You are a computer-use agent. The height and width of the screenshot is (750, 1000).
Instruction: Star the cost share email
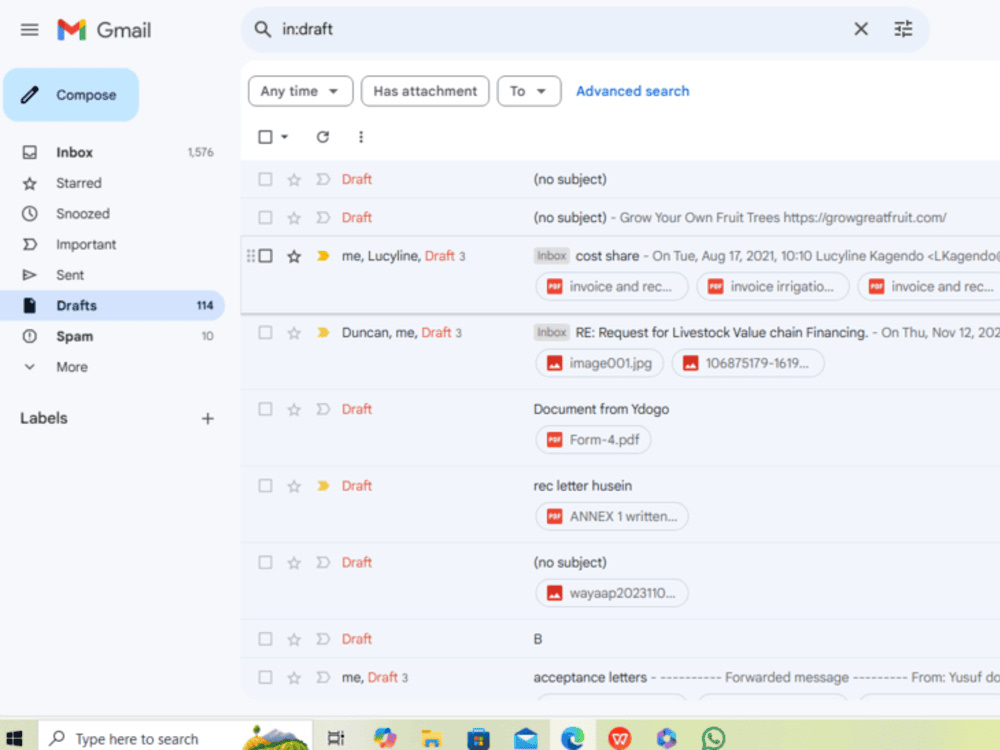point(293,256)
